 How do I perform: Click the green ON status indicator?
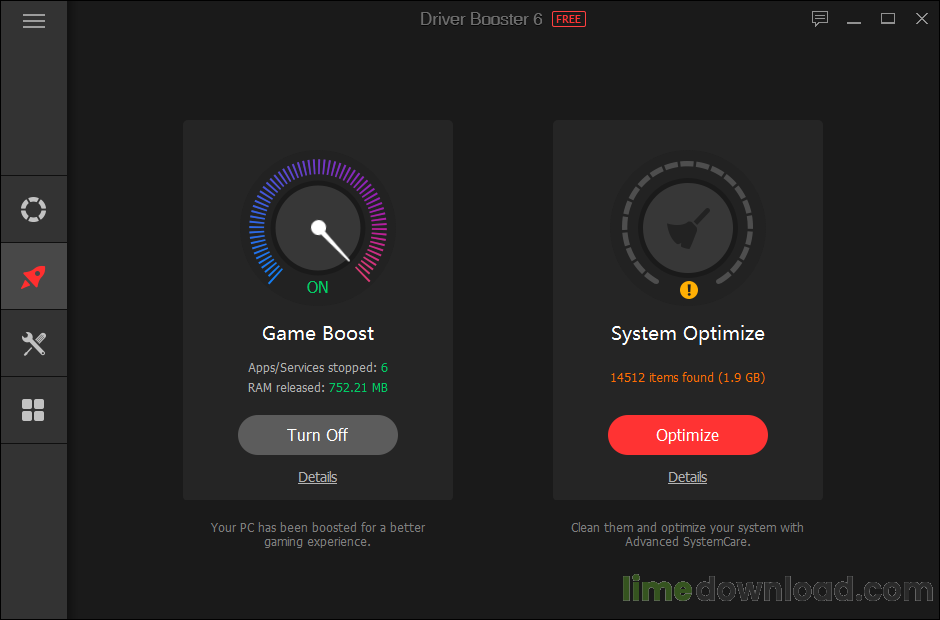317,287
